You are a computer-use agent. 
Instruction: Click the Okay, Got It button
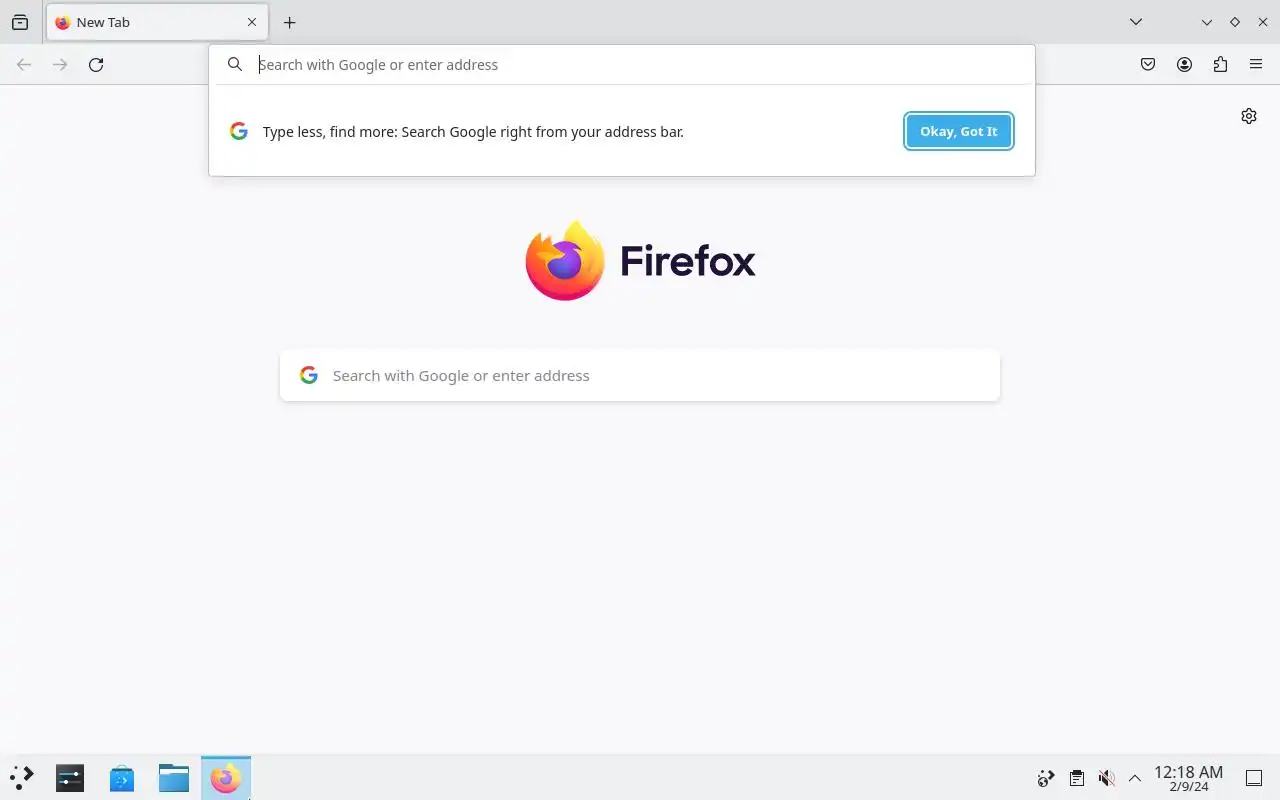coord(959,131)
